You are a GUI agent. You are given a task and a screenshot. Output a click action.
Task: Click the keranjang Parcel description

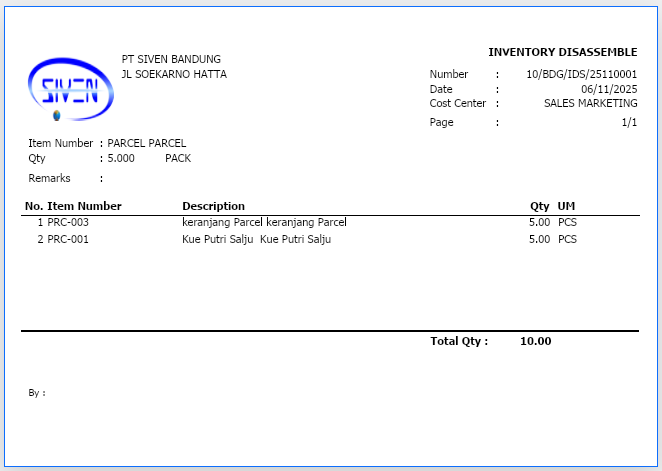pos(264,222)
